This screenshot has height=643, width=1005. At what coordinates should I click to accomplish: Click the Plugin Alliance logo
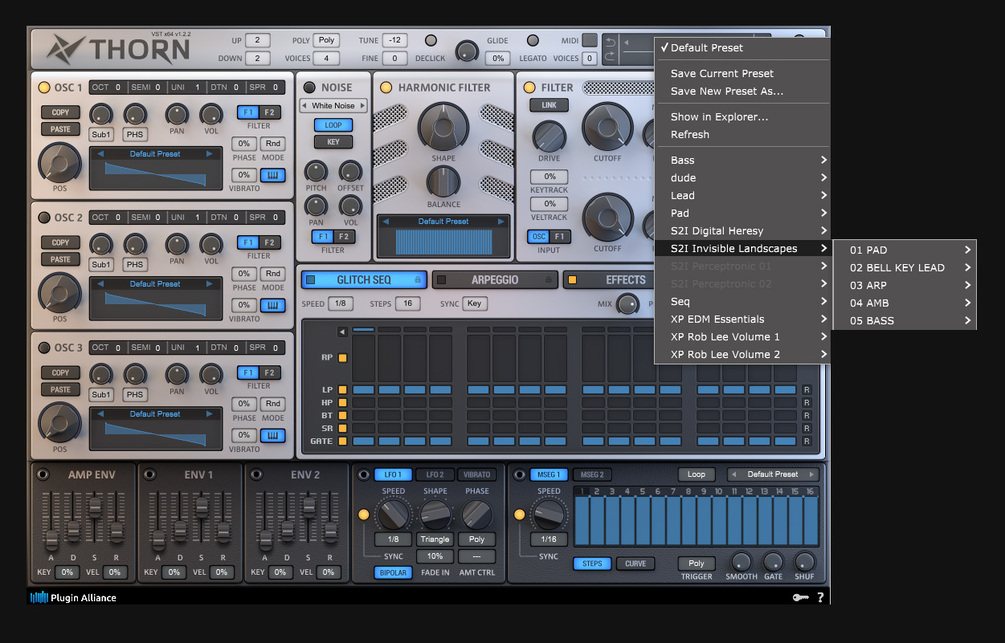(73, 597)
